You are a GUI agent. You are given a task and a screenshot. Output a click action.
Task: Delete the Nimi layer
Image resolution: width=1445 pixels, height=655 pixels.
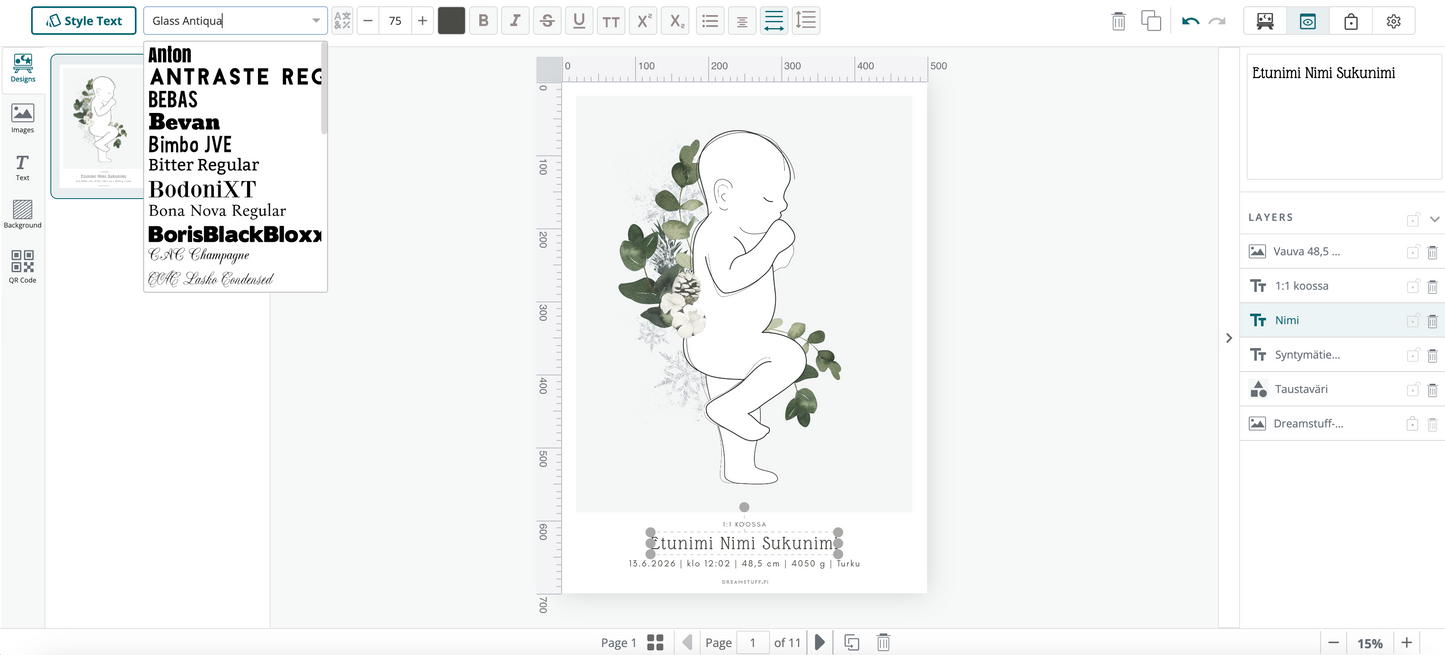(1432, 321)
